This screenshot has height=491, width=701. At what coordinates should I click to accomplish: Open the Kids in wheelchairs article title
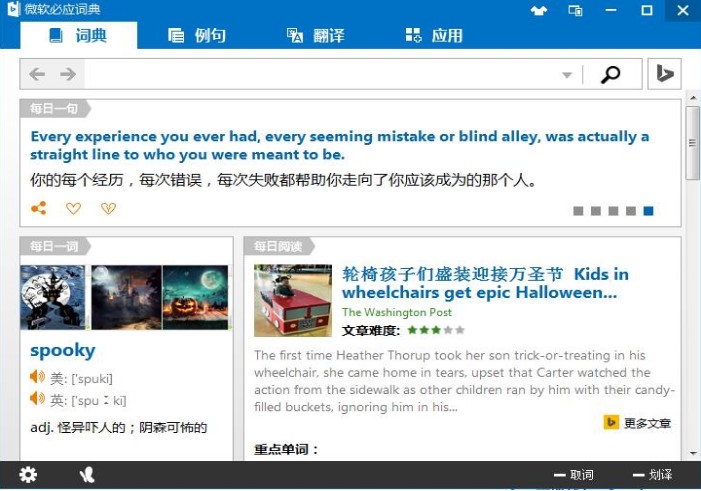pos(485,283)
